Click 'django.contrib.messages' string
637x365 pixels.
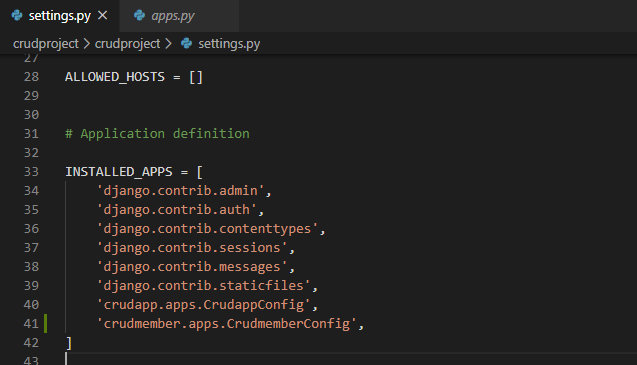pyautogui.click(x=192, y=267)
